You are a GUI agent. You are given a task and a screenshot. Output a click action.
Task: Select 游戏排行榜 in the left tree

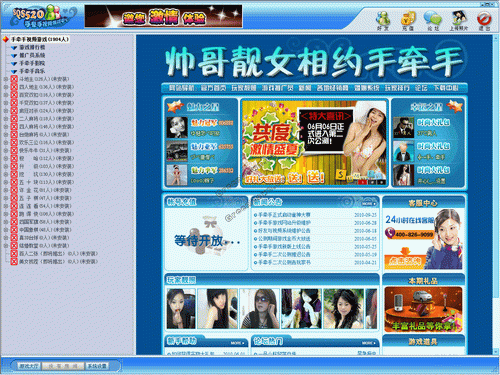click(32, 47)
